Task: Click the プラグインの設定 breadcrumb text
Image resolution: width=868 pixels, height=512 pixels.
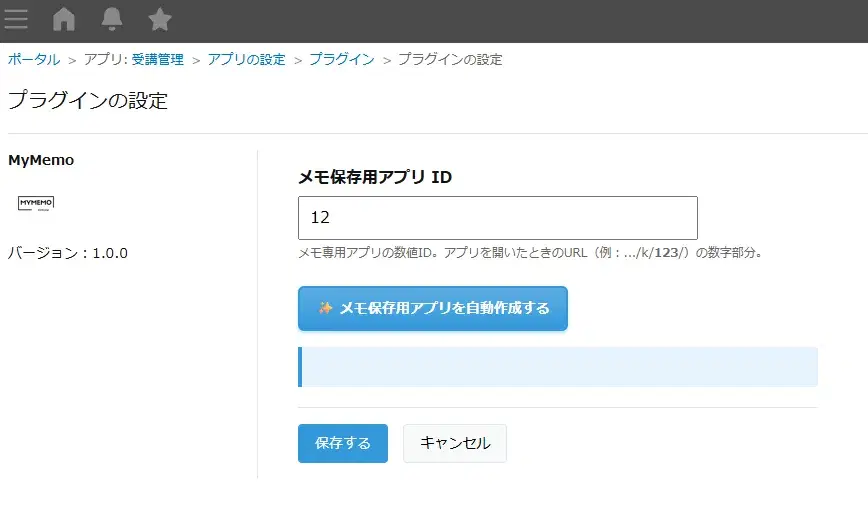Action: pos(450,59)
